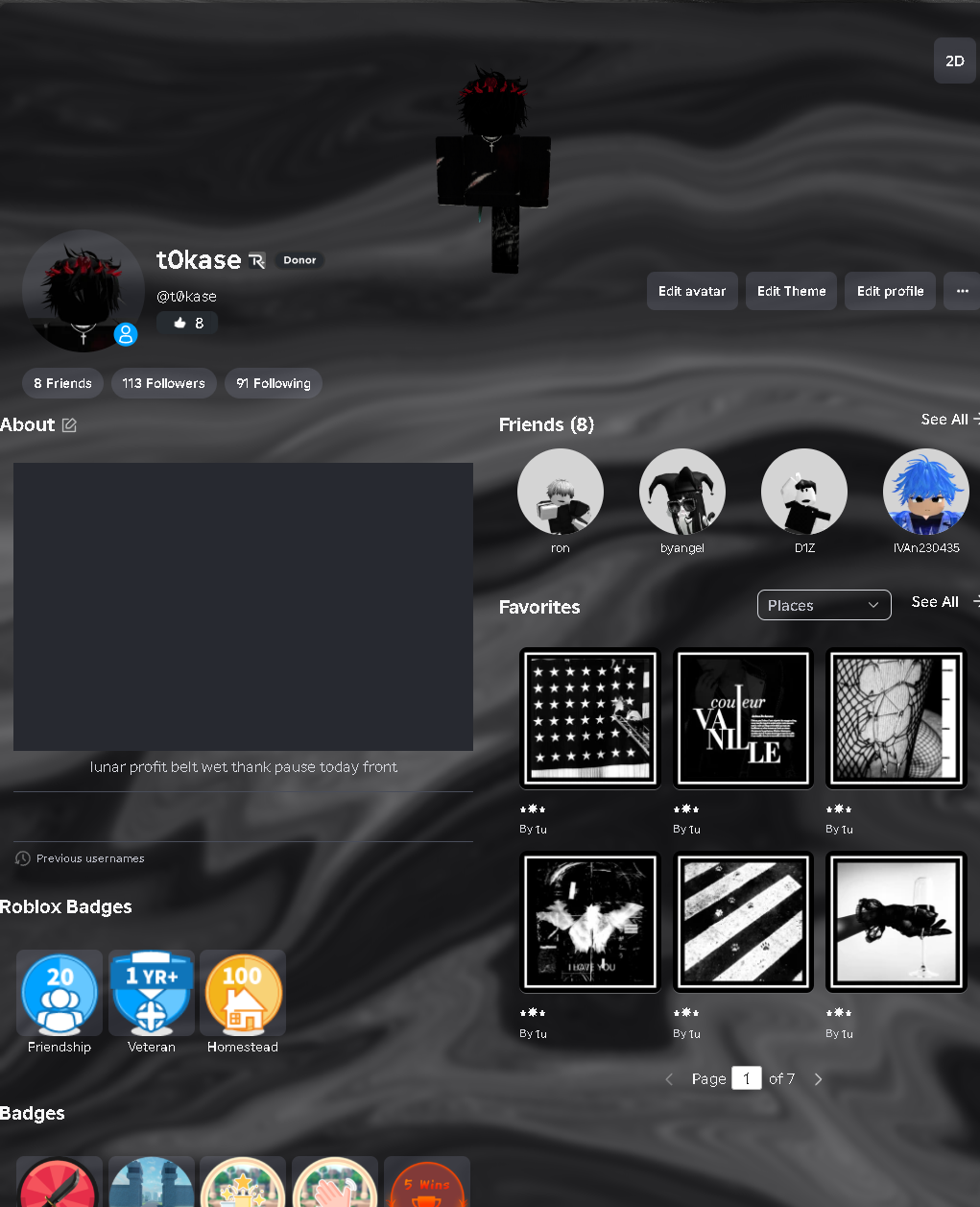
Task: Click the clock icon next to Previous usernames
Action: tap(23, 858)
